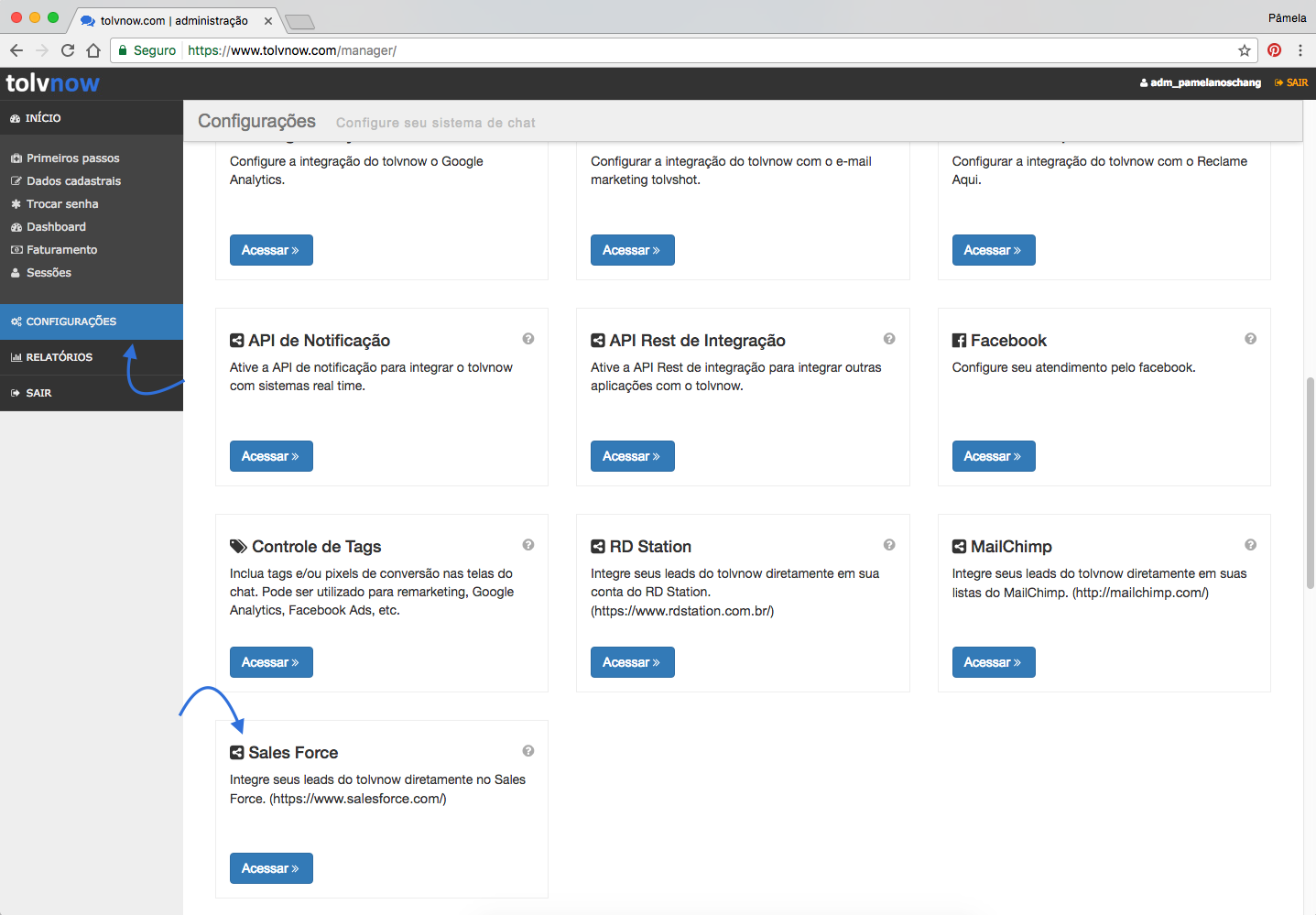Click the Controle de Tags title

point(316,547)
